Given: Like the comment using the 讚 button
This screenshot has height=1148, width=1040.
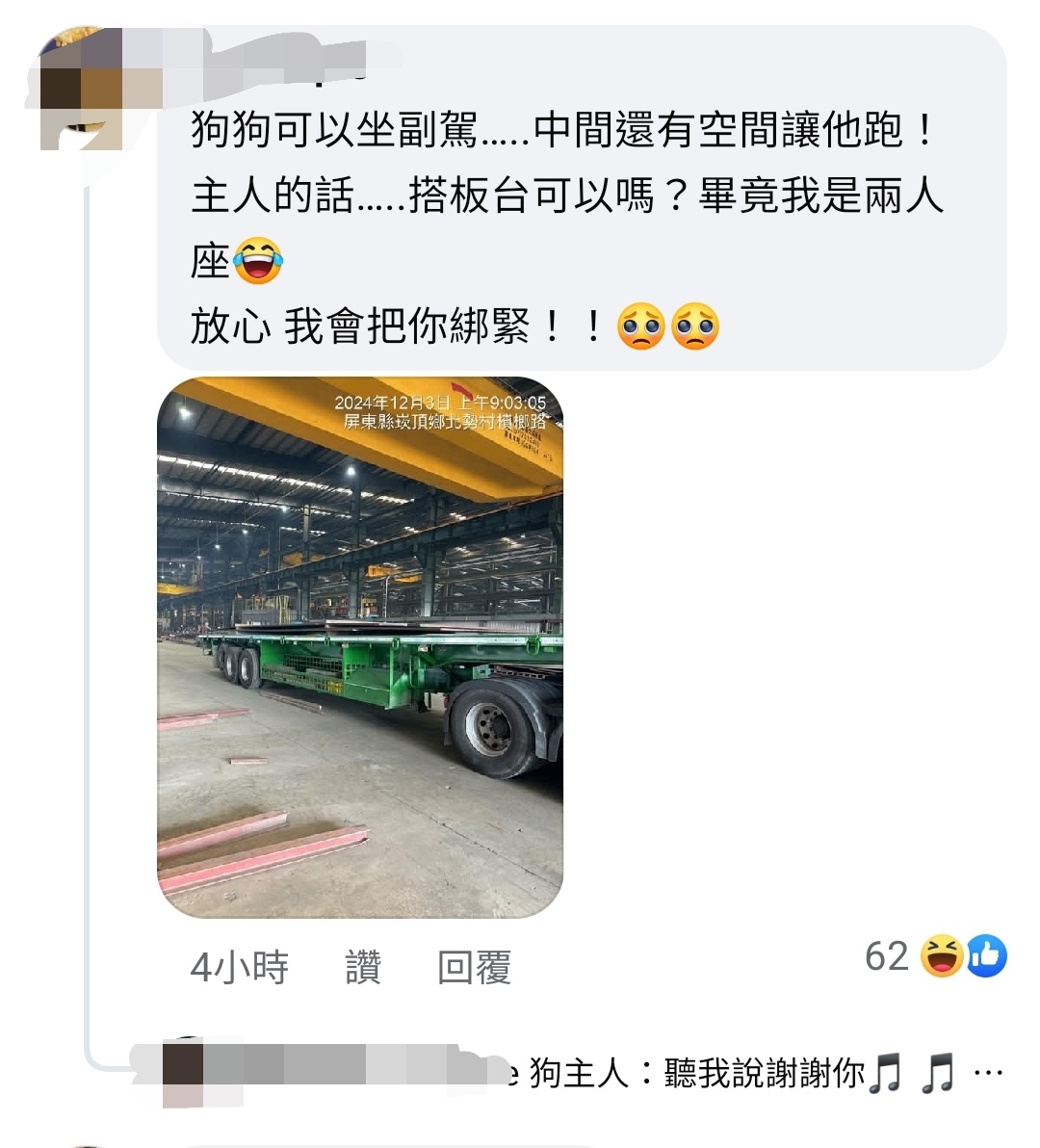Looking at the screenshot, I should (x=363, y=967).
